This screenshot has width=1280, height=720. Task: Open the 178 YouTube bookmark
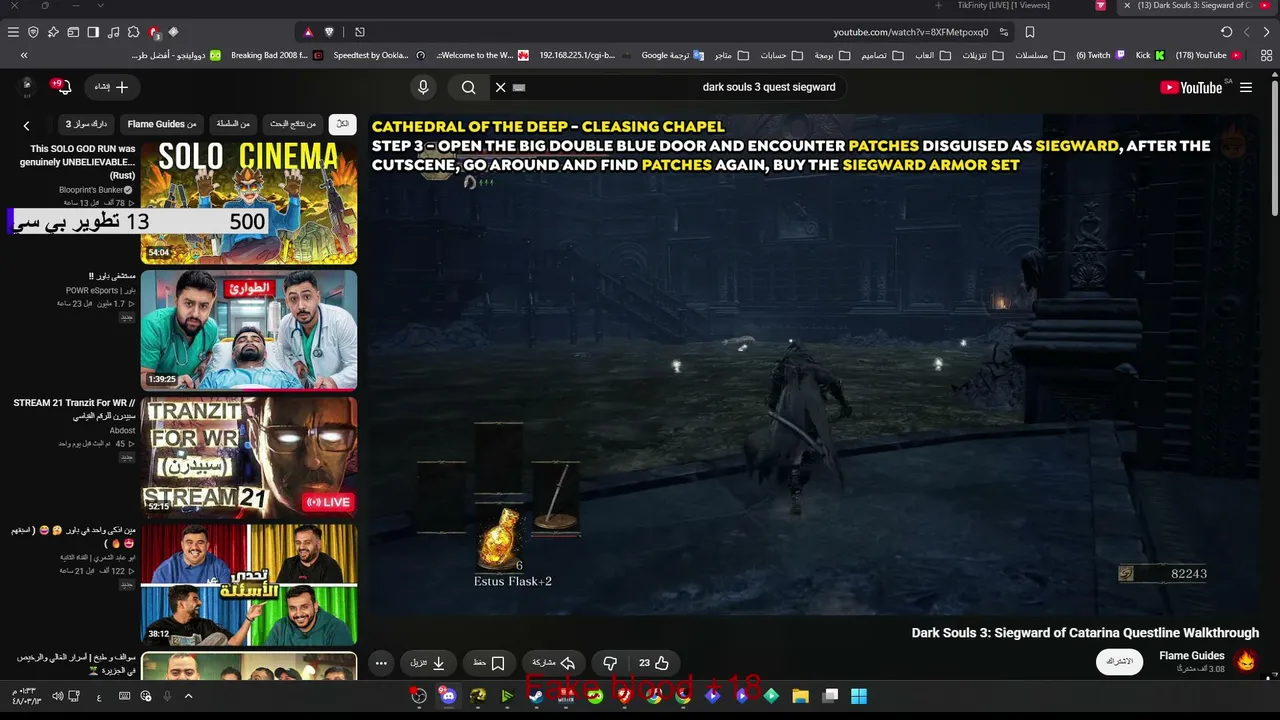pos(1208,56)
